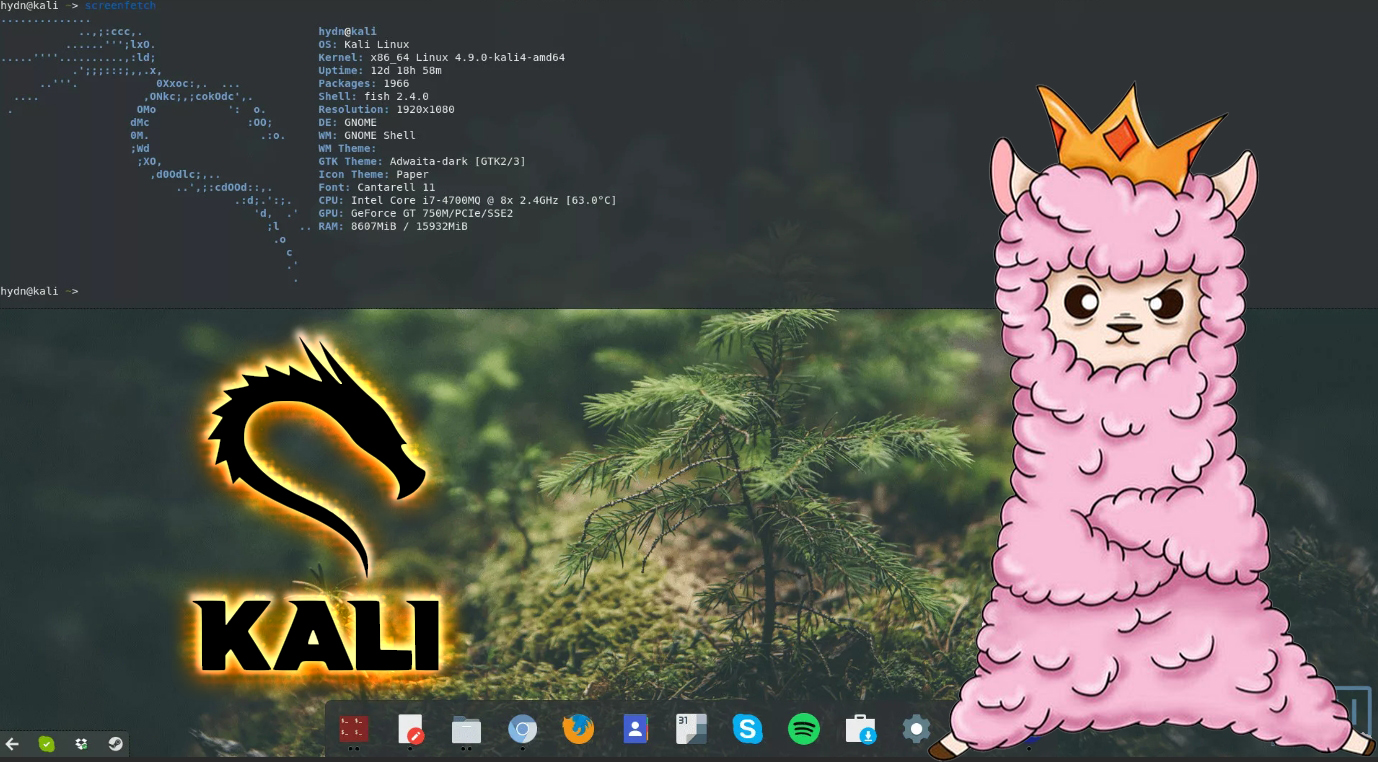Open the Files folder icon in the dock
The image size is (1378, 762).
tap(466, 729)
